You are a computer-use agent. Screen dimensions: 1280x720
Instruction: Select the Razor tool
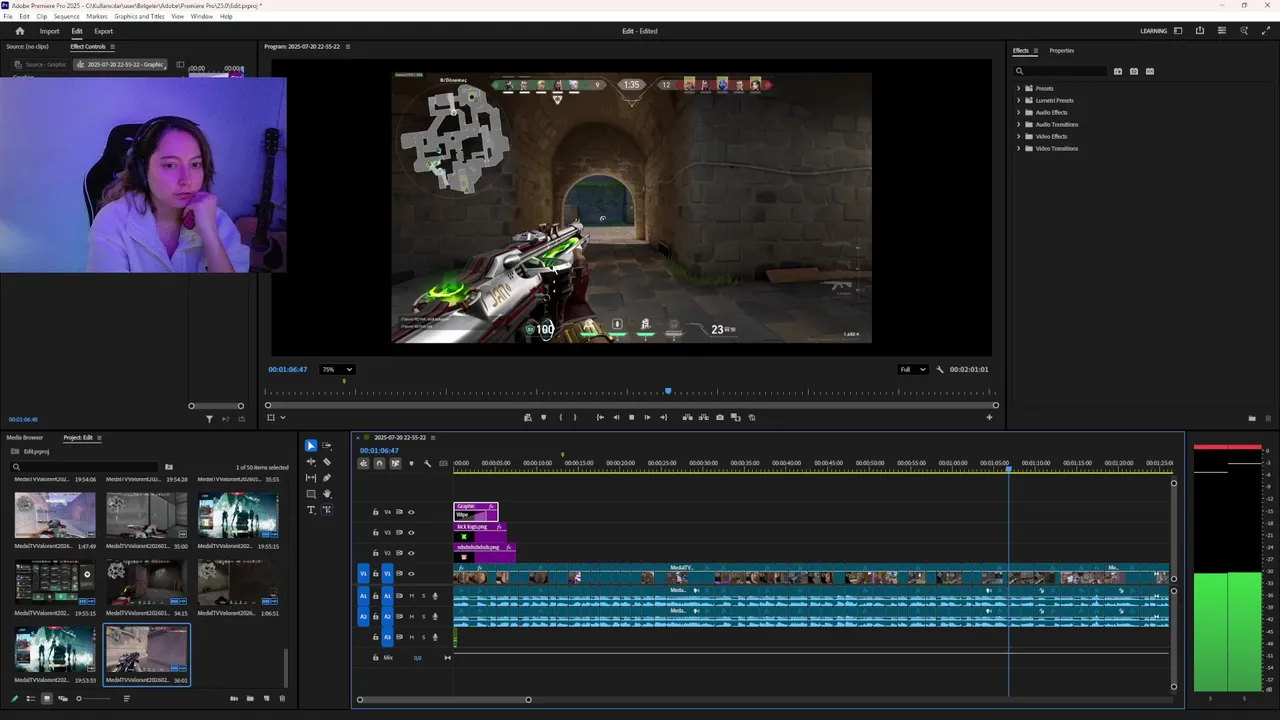pos(327,462)
